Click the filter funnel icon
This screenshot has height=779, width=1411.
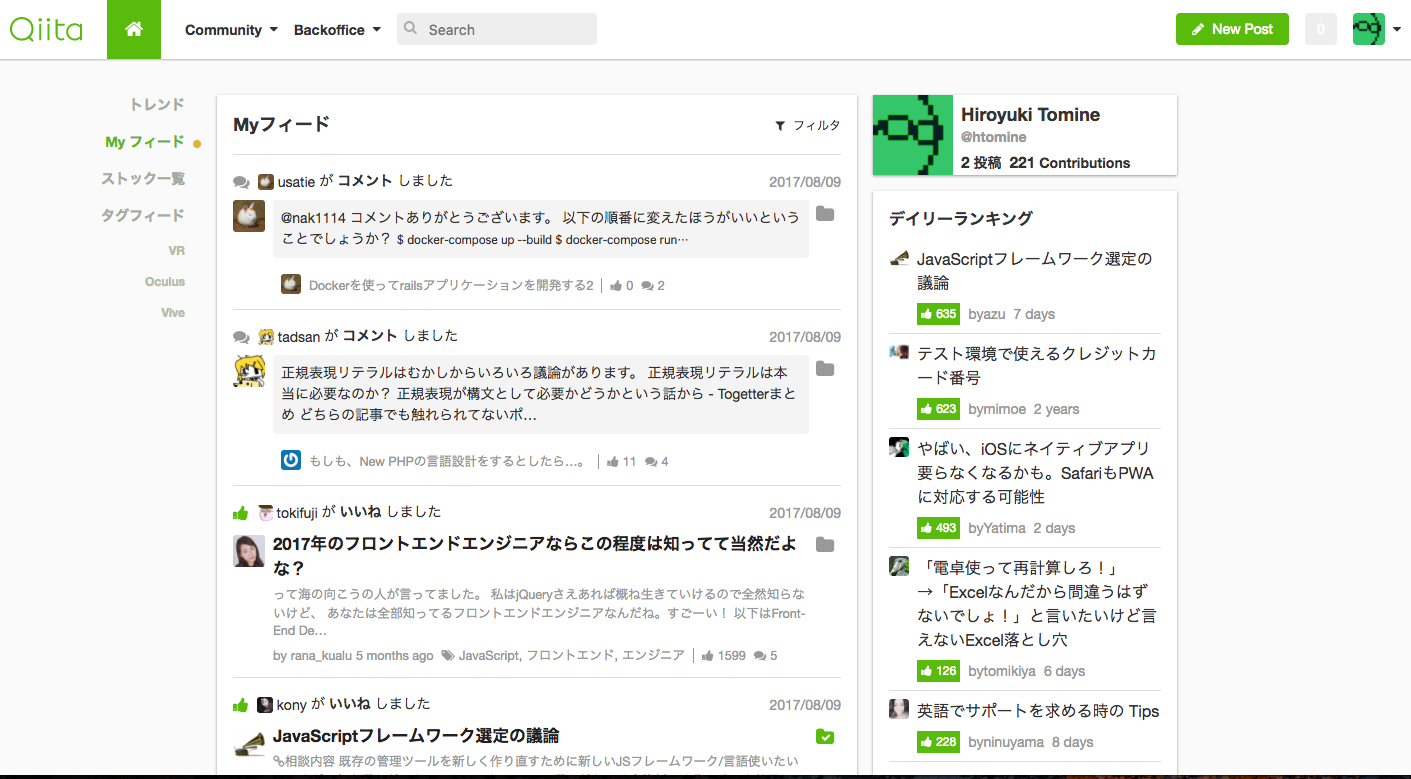(780, 126)
